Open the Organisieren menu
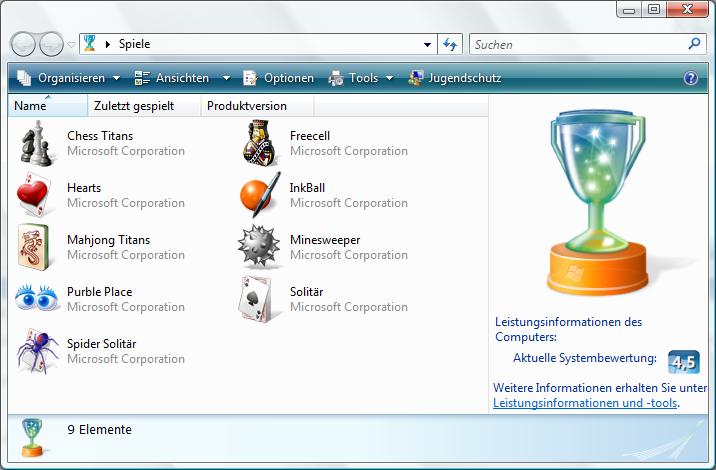The width and height of the screenshot is (716, 470). tap(72, 78)
